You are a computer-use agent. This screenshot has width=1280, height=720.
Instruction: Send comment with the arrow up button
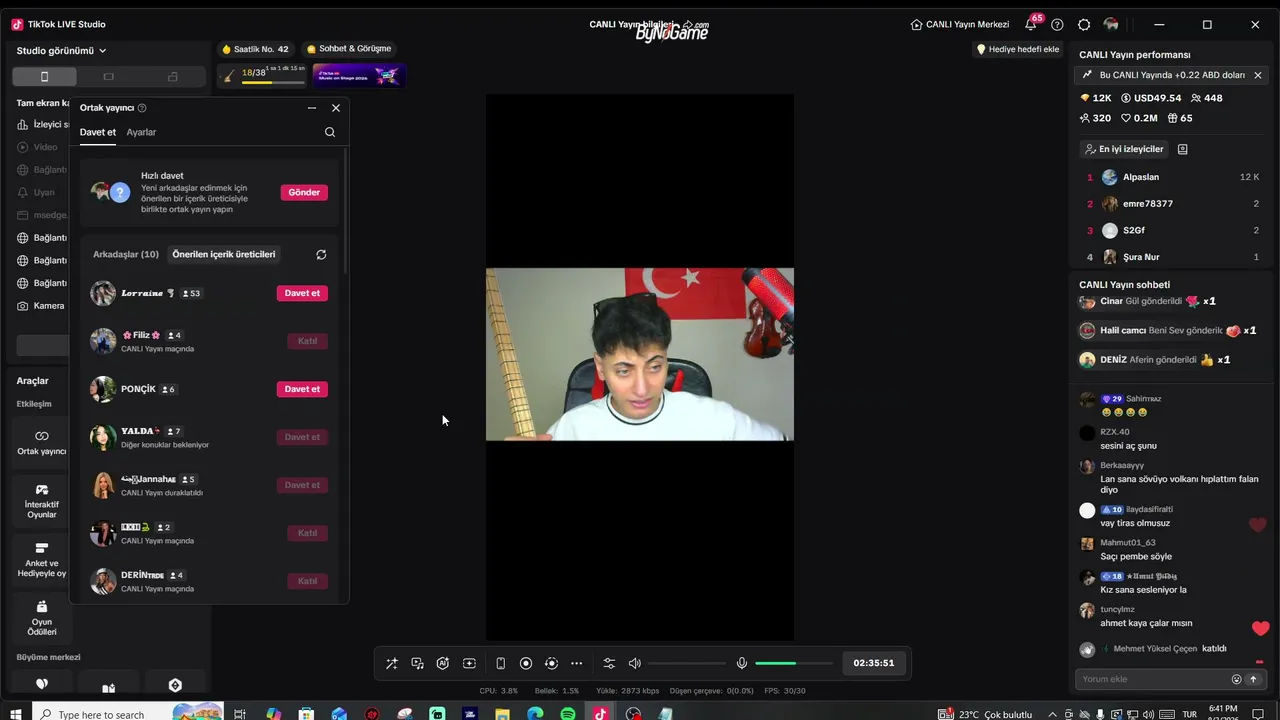coord(1253,679)
